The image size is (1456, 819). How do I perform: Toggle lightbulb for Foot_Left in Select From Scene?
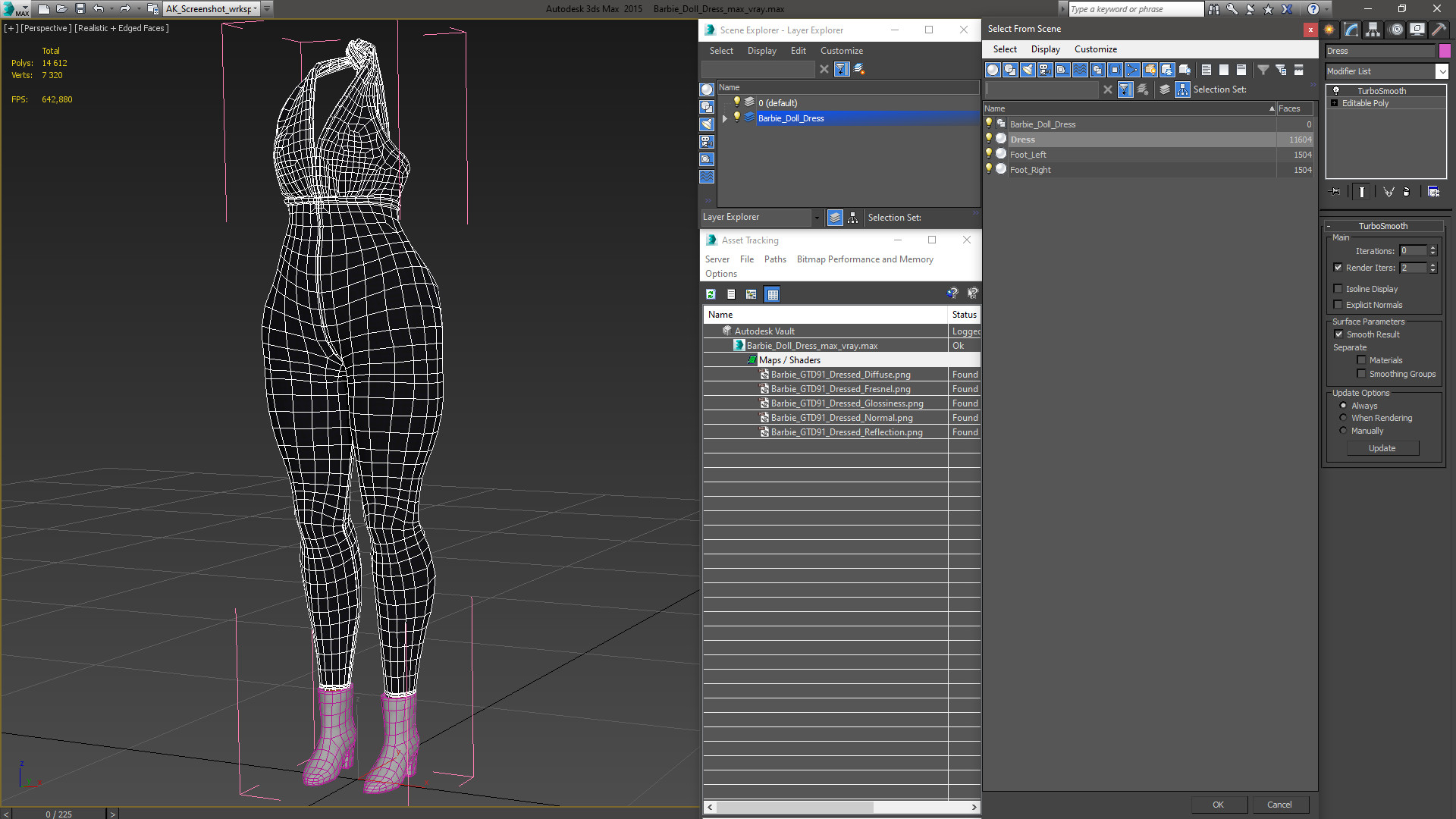[988, 154]
